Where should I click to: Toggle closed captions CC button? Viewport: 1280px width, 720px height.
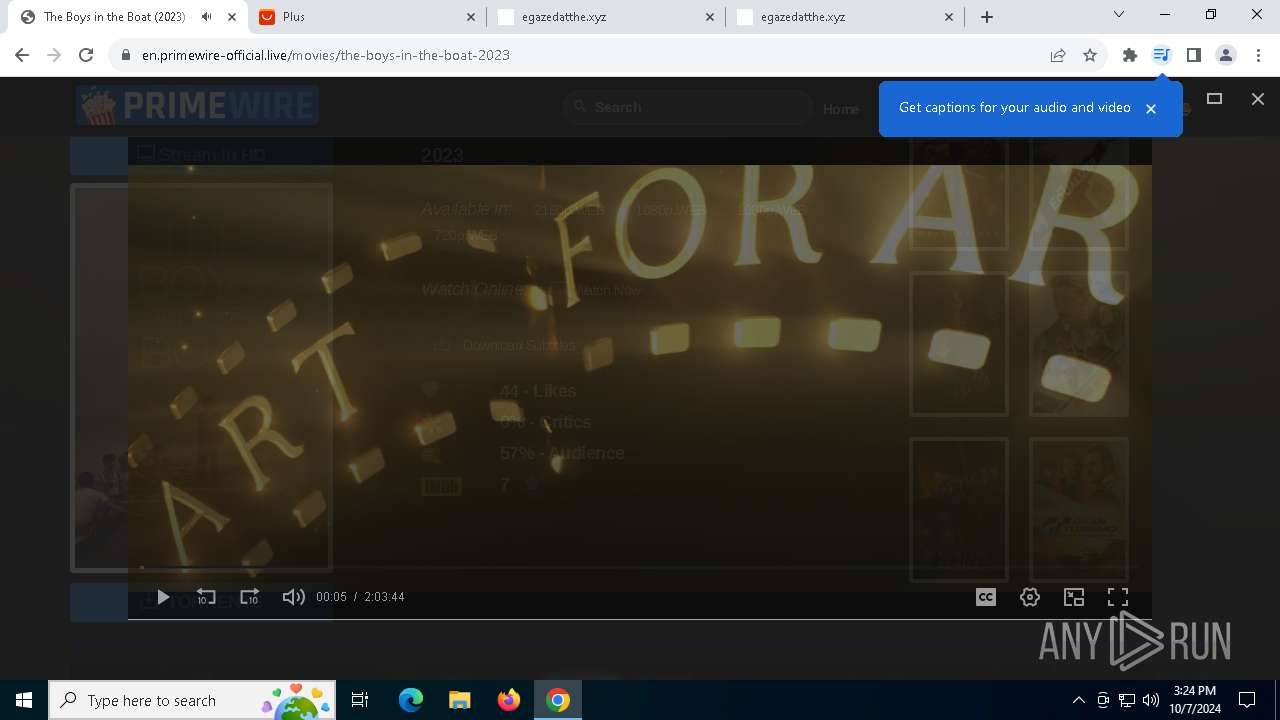tap(986, 597)
